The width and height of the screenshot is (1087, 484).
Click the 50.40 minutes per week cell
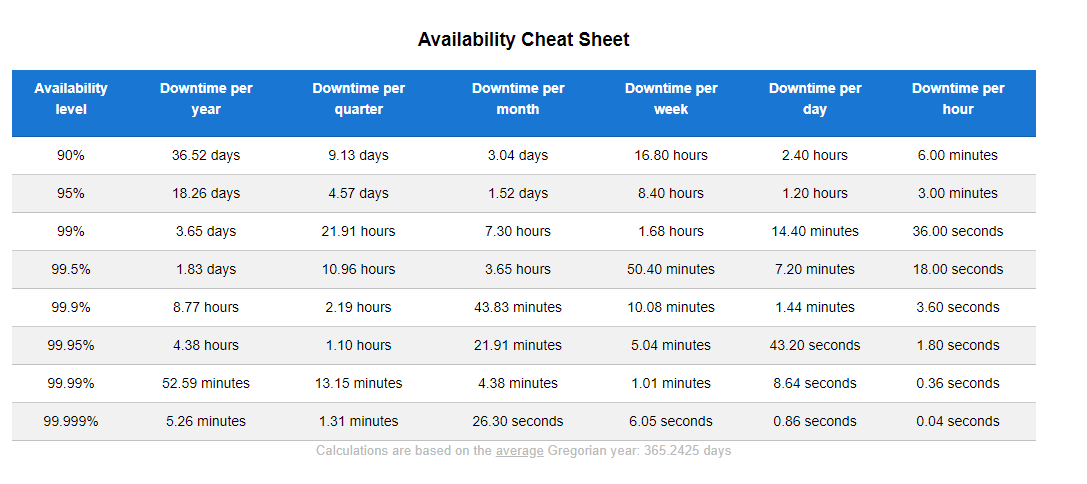pos(671,269)
